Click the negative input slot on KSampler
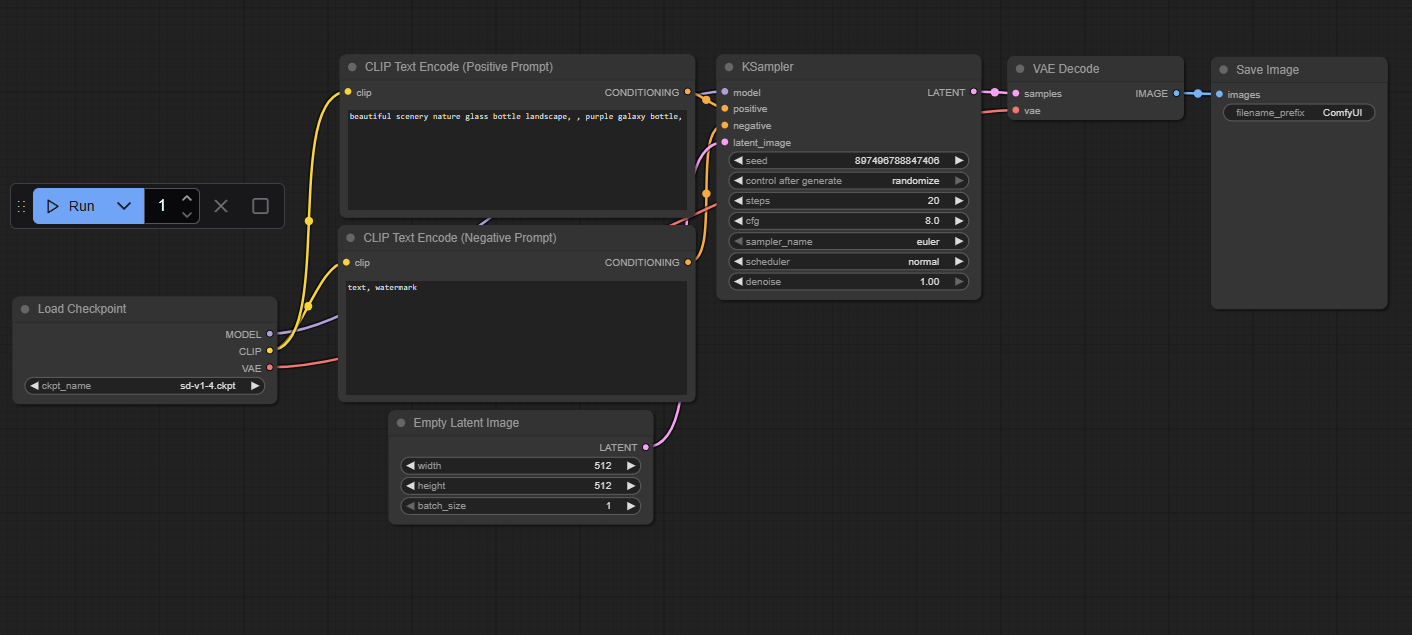 (725, 126)
